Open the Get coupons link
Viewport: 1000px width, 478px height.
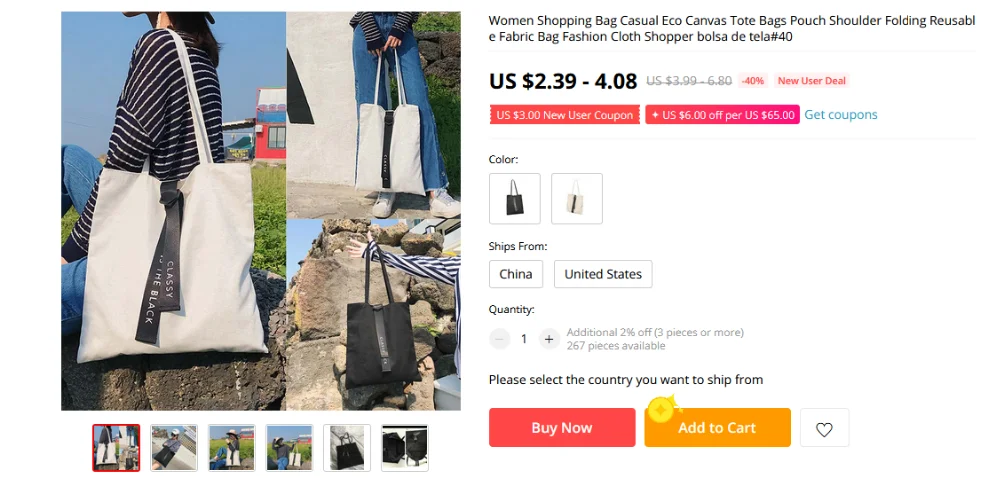pos(841,115)
